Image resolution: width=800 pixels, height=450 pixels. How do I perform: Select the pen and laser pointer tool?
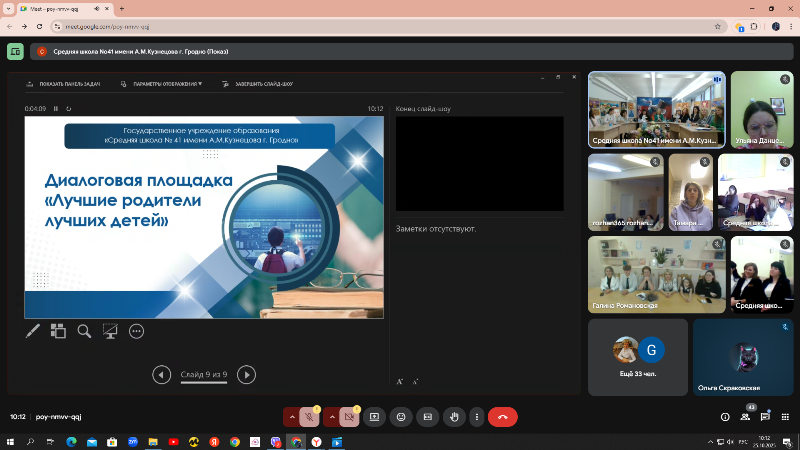coord(33,331)
